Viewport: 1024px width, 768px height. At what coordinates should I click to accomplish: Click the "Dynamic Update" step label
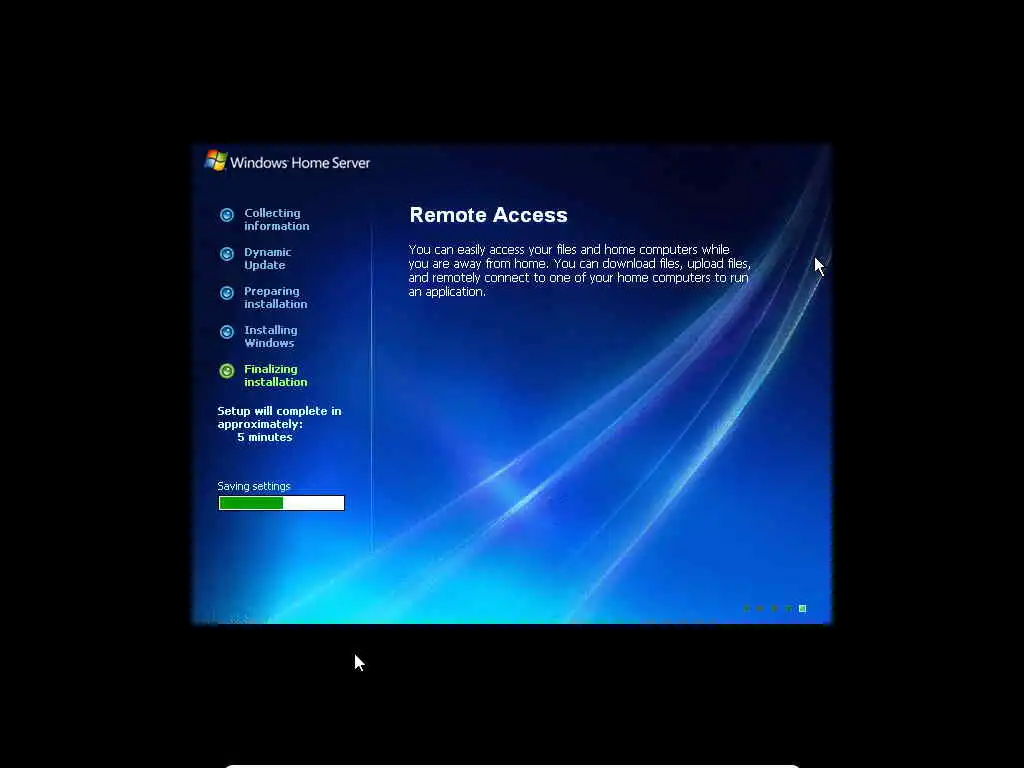pos(268,259)
